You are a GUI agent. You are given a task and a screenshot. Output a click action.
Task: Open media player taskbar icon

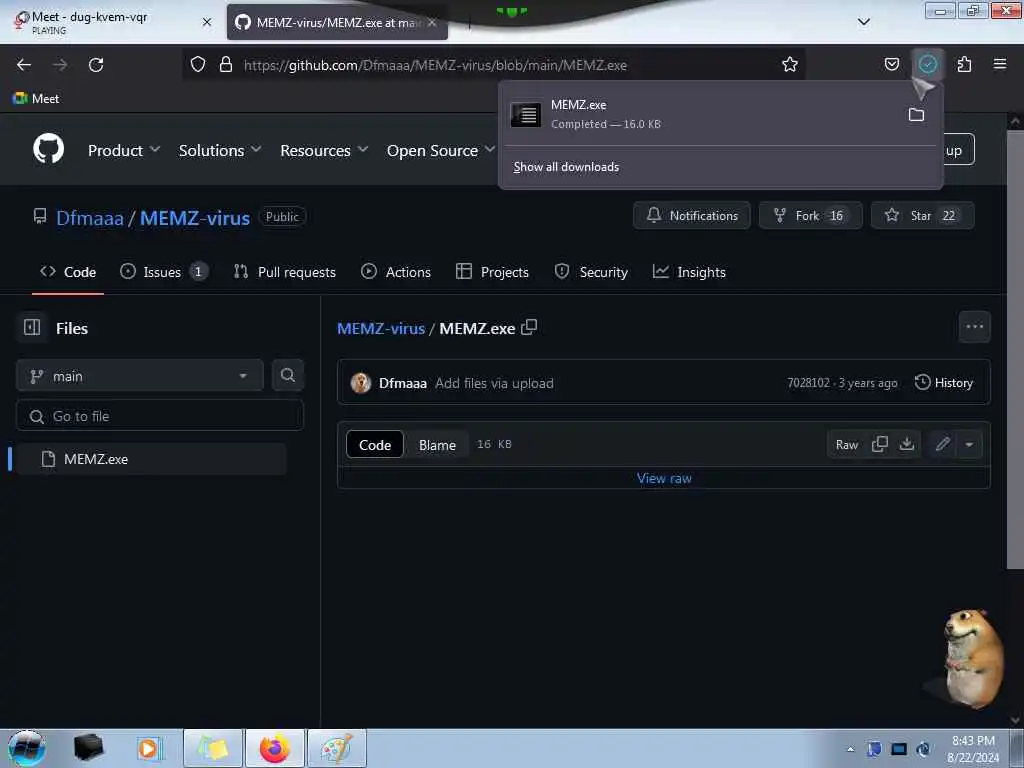tap(148, 748)
